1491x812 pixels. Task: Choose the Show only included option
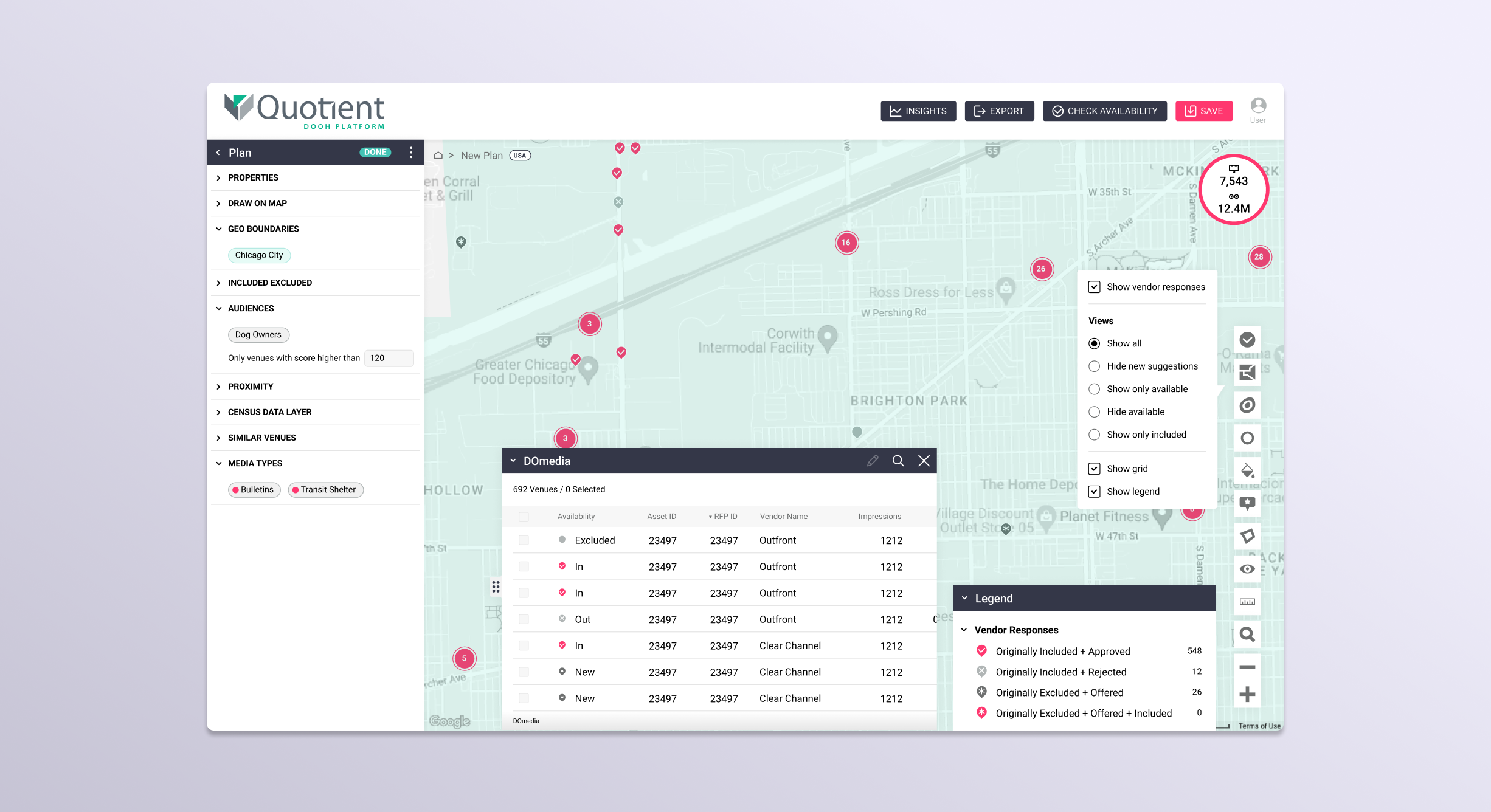click(x=1094, y=435)
